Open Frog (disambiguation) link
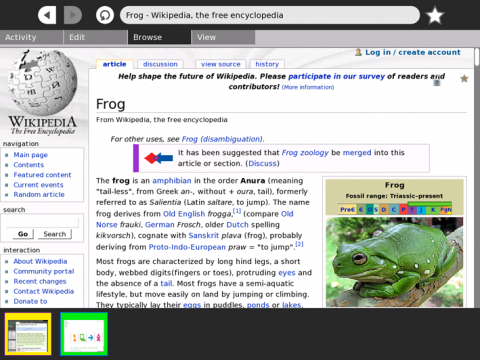The height and width of the screenshot is (360, 480). (222, 139)
